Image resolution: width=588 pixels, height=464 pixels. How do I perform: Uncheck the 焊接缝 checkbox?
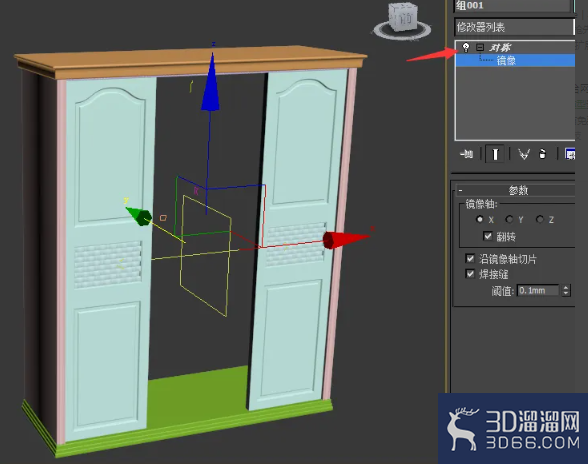[x=470, y=273]
